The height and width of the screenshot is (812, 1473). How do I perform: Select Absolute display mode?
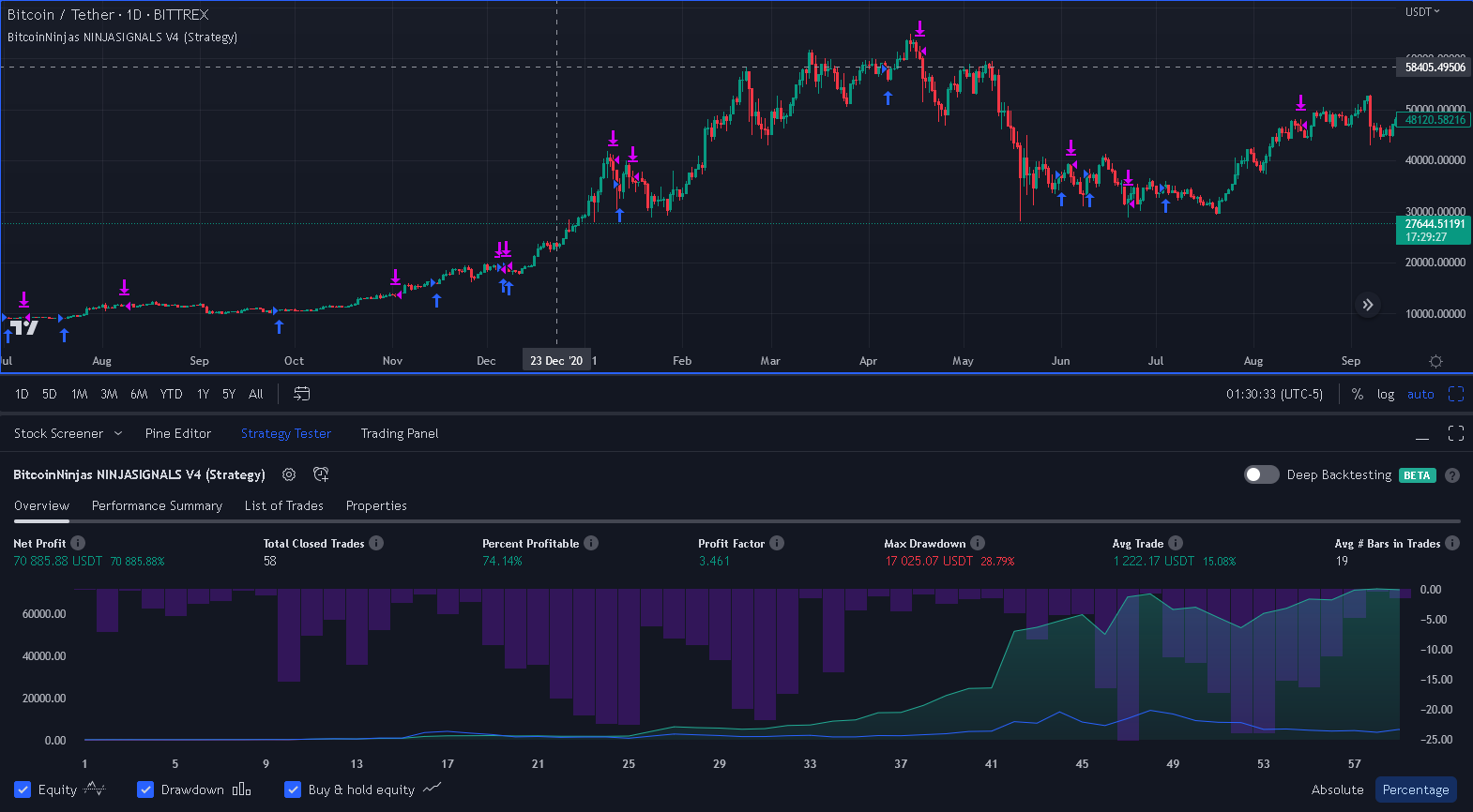pyautogui.click(x=1337, y=789)
